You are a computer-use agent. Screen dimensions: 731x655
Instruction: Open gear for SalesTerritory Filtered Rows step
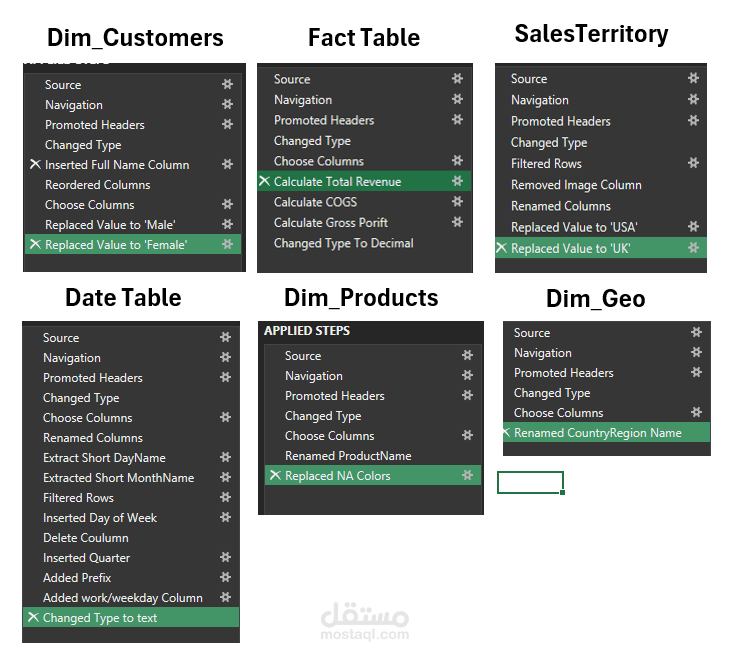tap(694, 163)
